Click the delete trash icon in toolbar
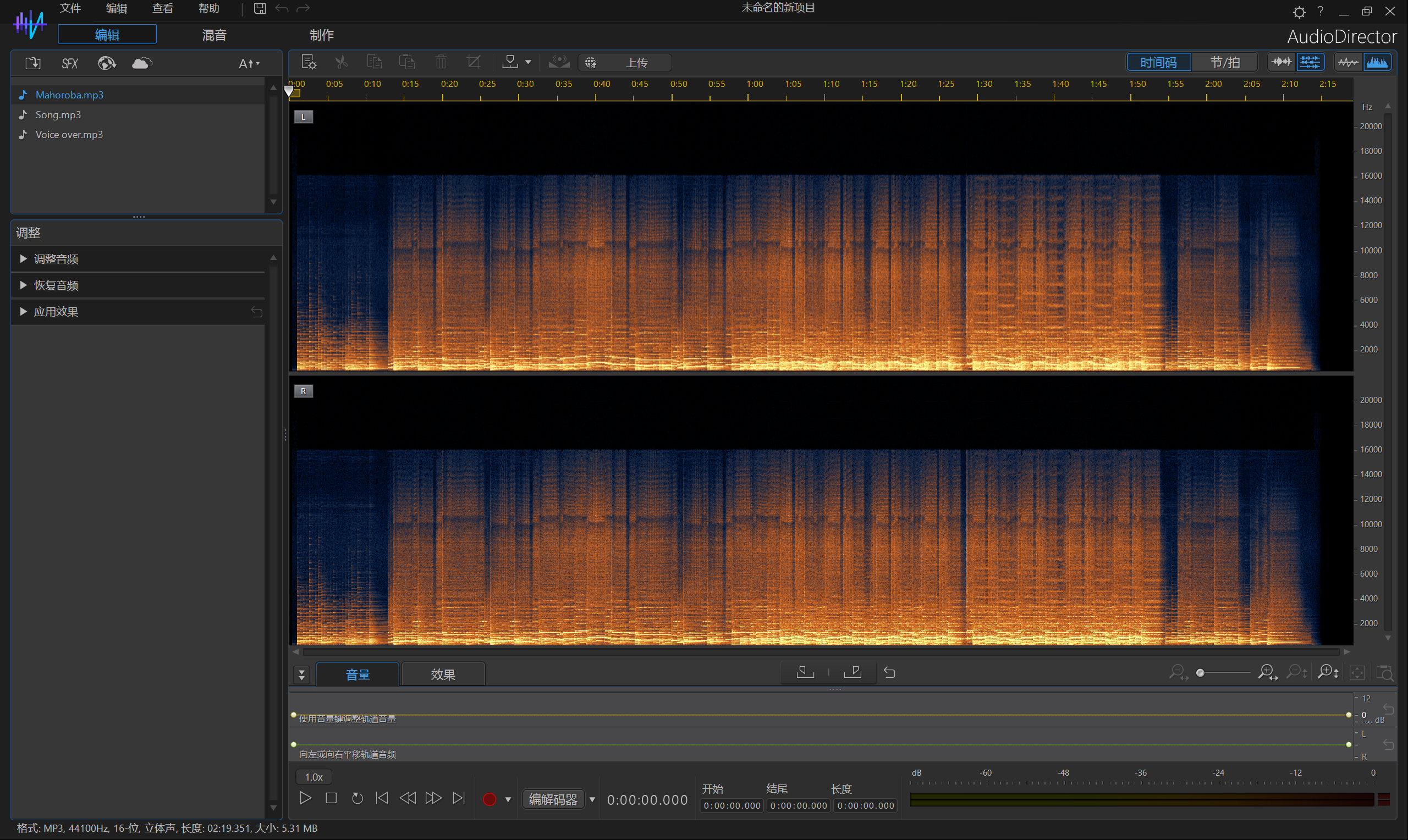The image size is (1408, 840). 441,62
